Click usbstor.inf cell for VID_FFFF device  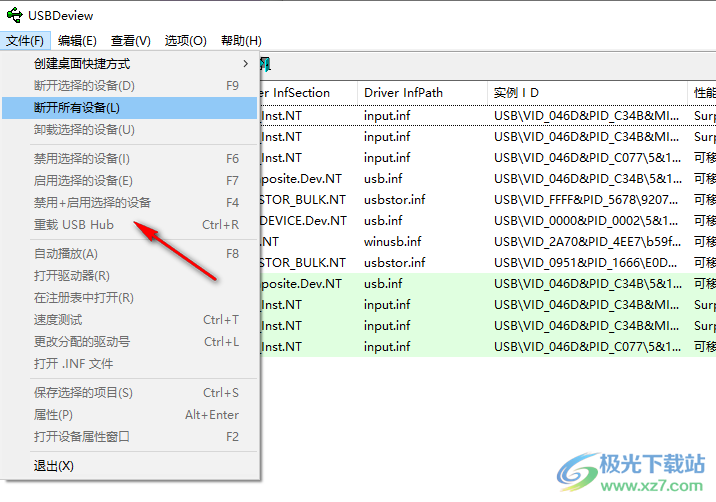tap(395, 200)
